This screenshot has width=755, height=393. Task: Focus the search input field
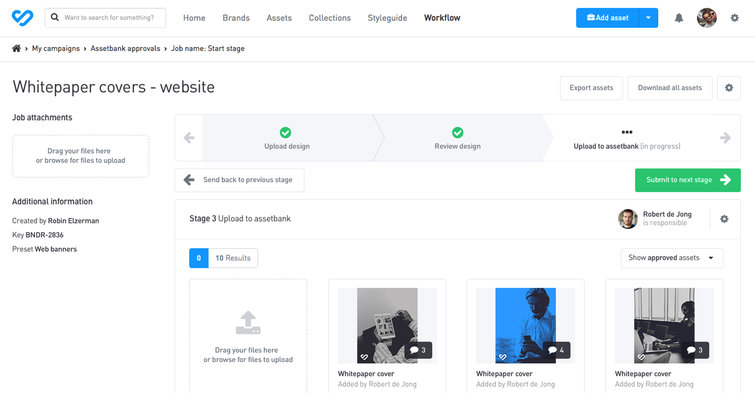pos(105,18)
